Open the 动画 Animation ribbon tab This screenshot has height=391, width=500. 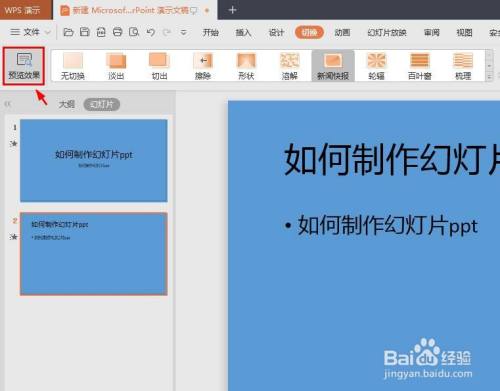point(342,32)
